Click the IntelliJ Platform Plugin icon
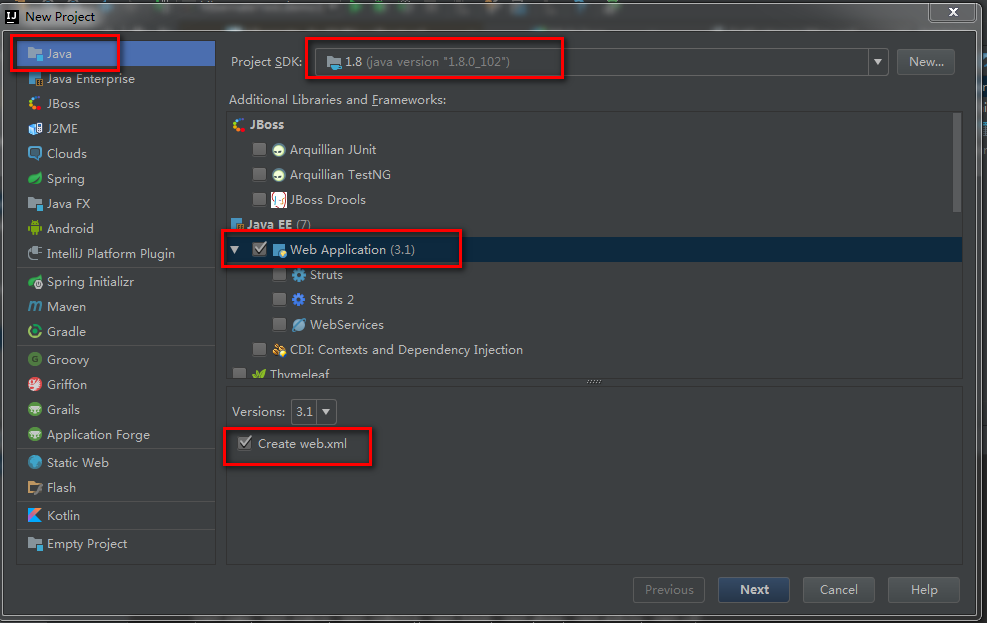The image size is (987, 623). 35,254
